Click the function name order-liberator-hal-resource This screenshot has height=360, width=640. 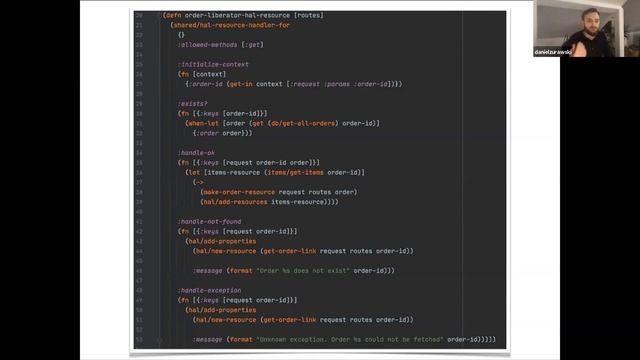click(x=238, y=15)
